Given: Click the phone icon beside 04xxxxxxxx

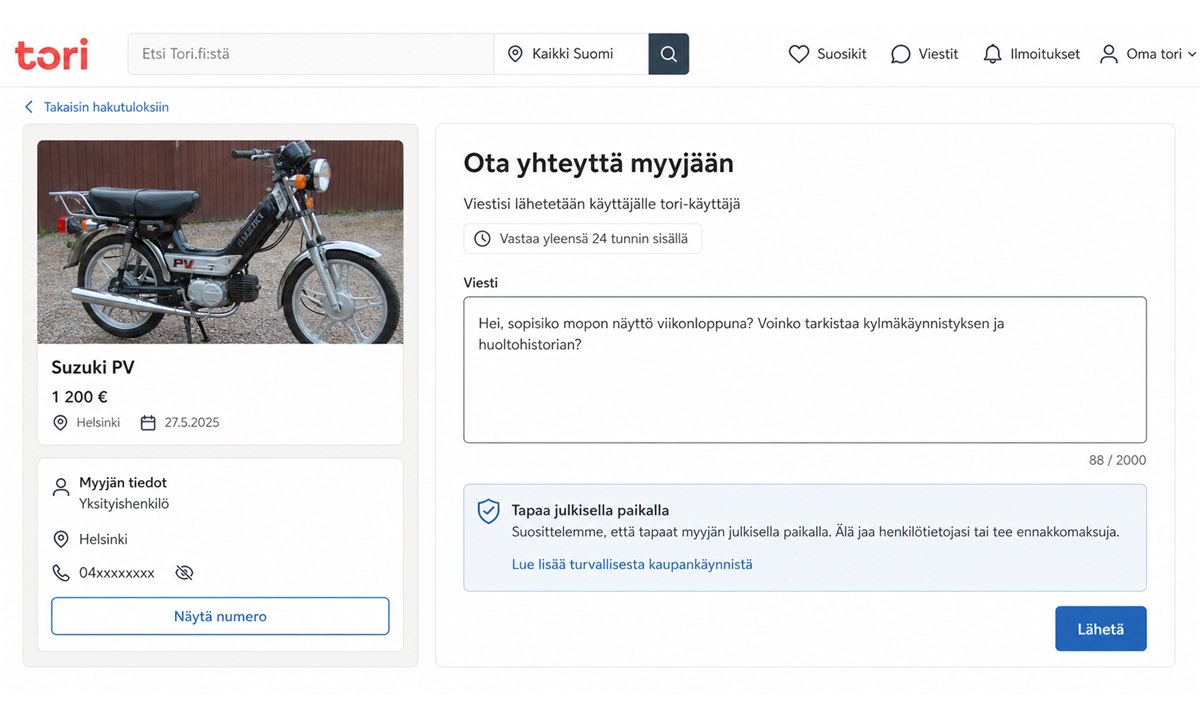Looking at the screenshot, I should click(x=61, y=573).
